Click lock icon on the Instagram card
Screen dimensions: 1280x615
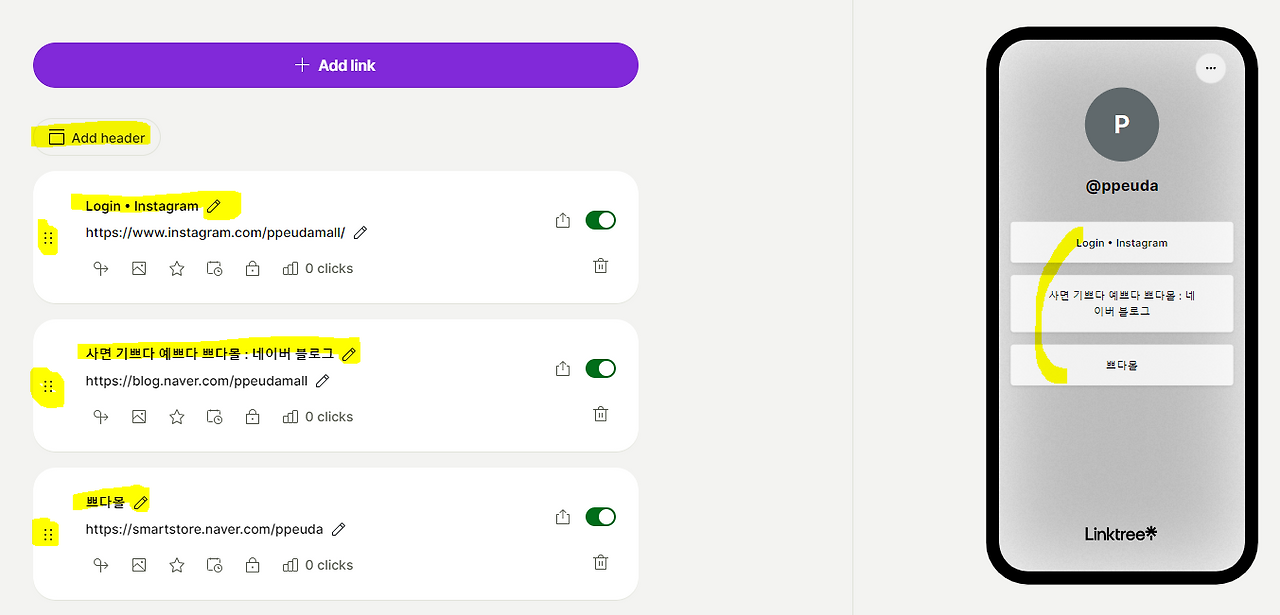coord(252,268)
